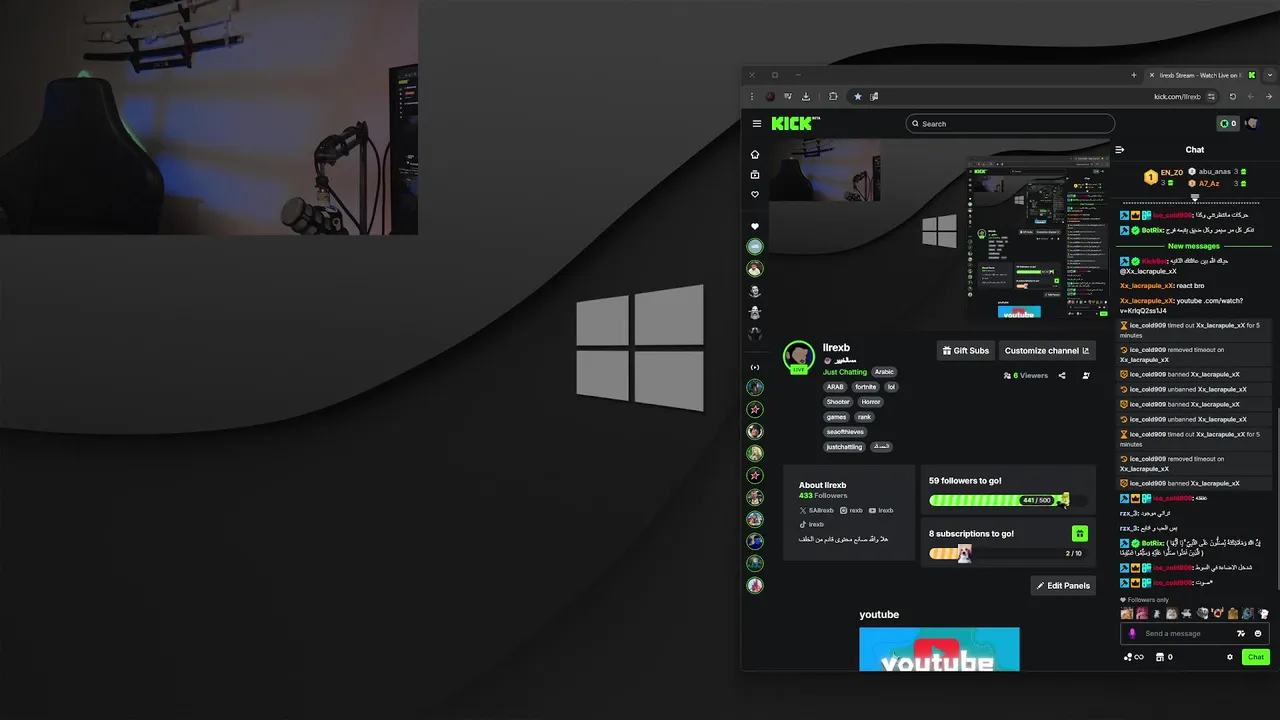
Task: Click the 6 Viewers count
Action: click(1025, 376)
